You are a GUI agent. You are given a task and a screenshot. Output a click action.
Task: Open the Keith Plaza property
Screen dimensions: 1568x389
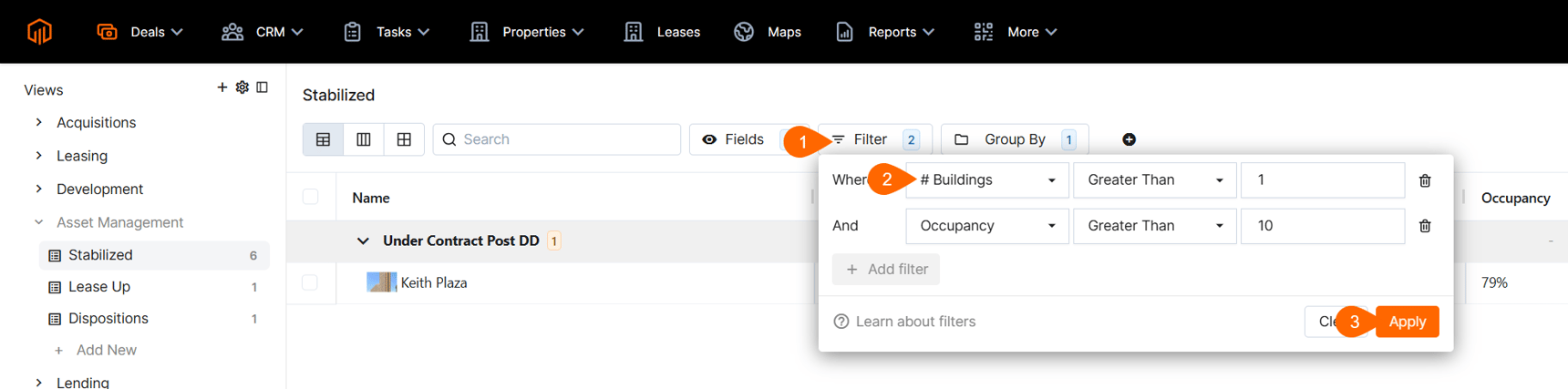[x=434, y=282]
